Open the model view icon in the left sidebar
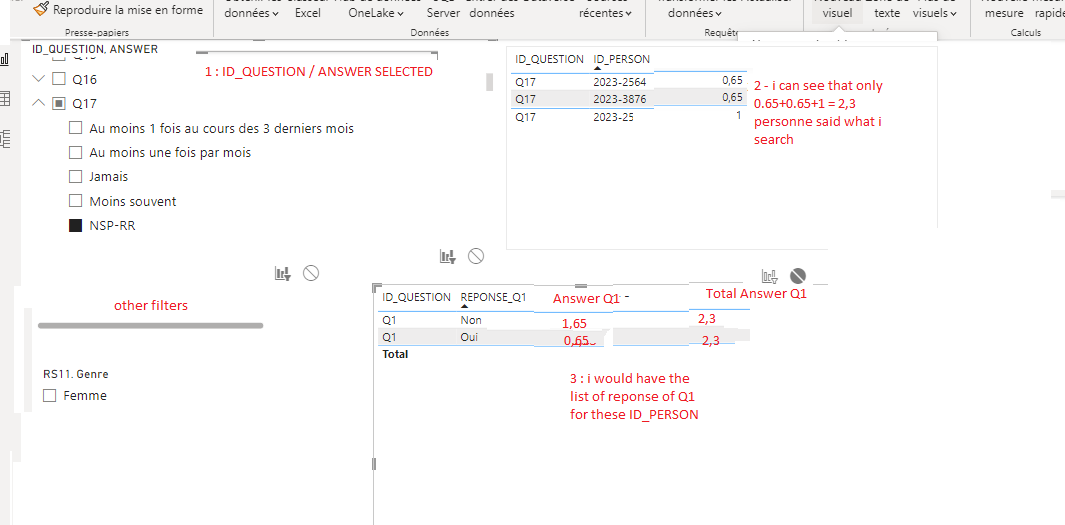The image size is (1065, 525). point(5,139)
